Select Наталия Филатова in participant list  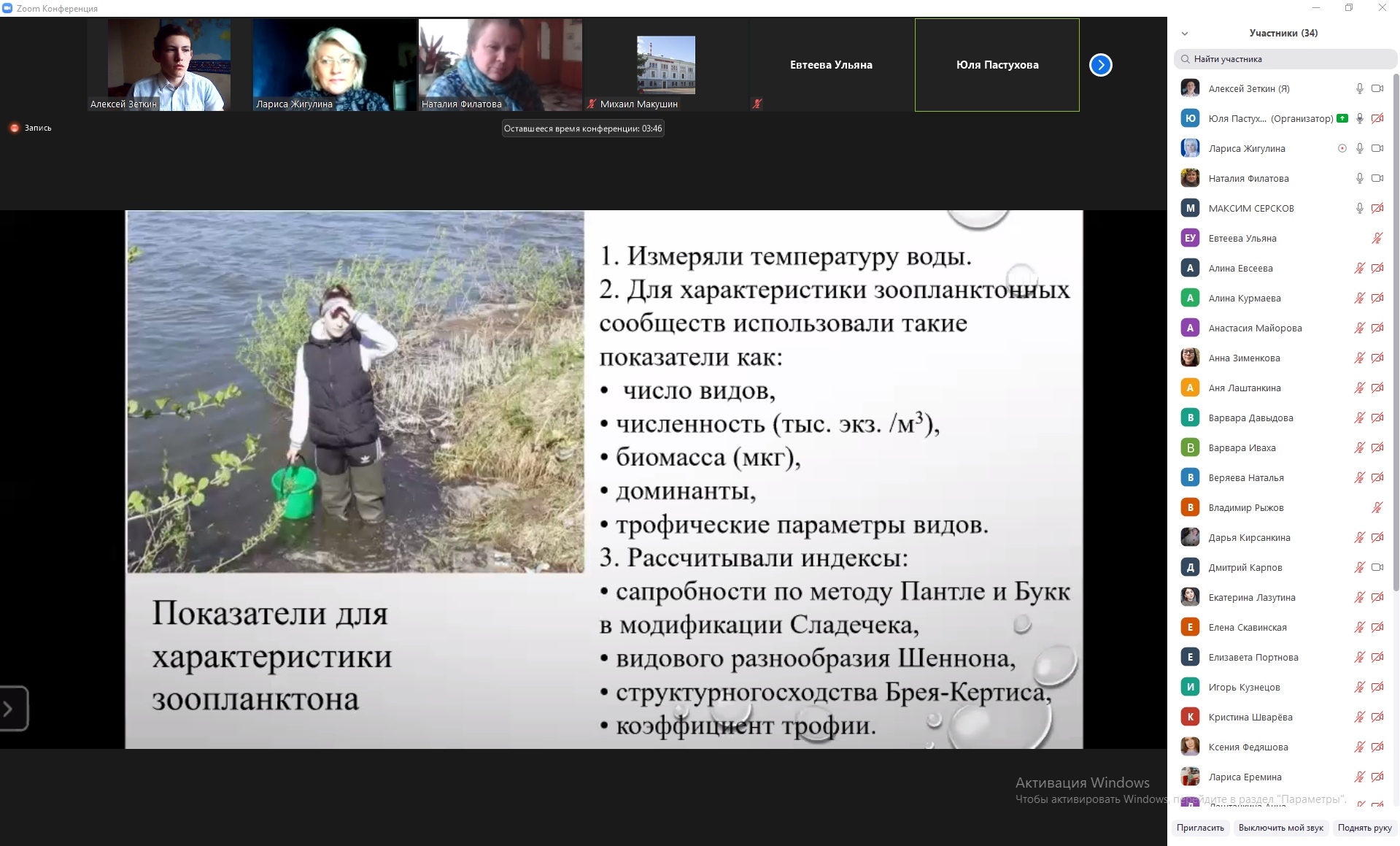(x=1248, y=178)
